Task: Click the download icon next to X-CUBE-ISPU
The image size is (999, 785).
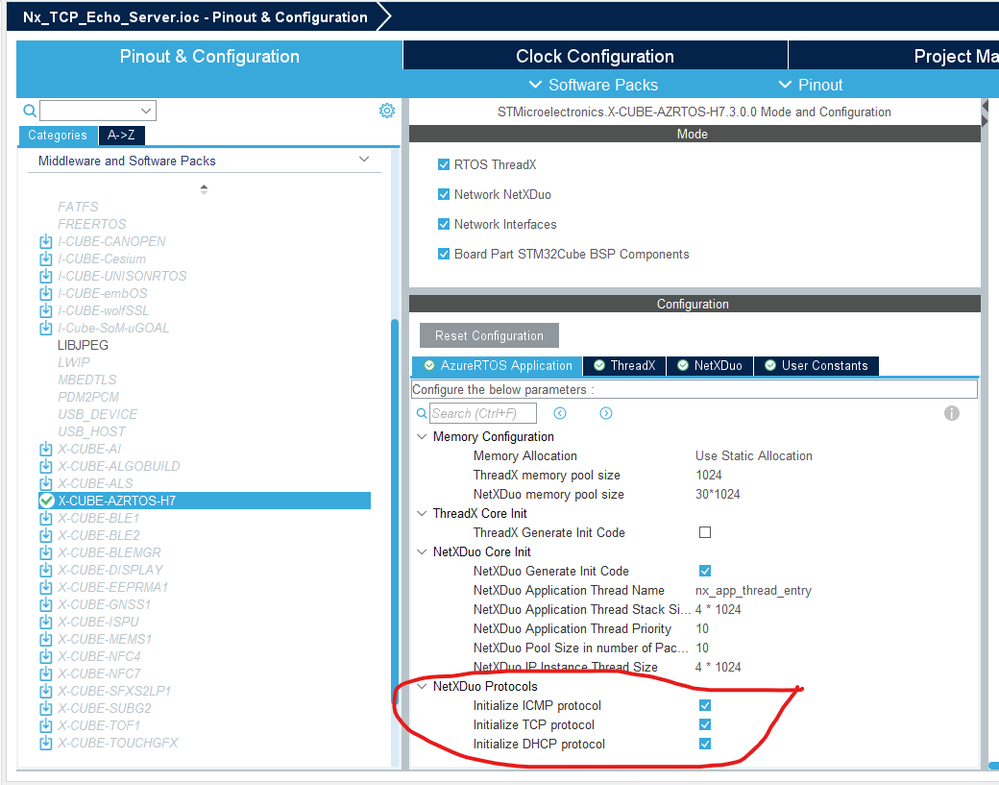Action: coord(46,622)
